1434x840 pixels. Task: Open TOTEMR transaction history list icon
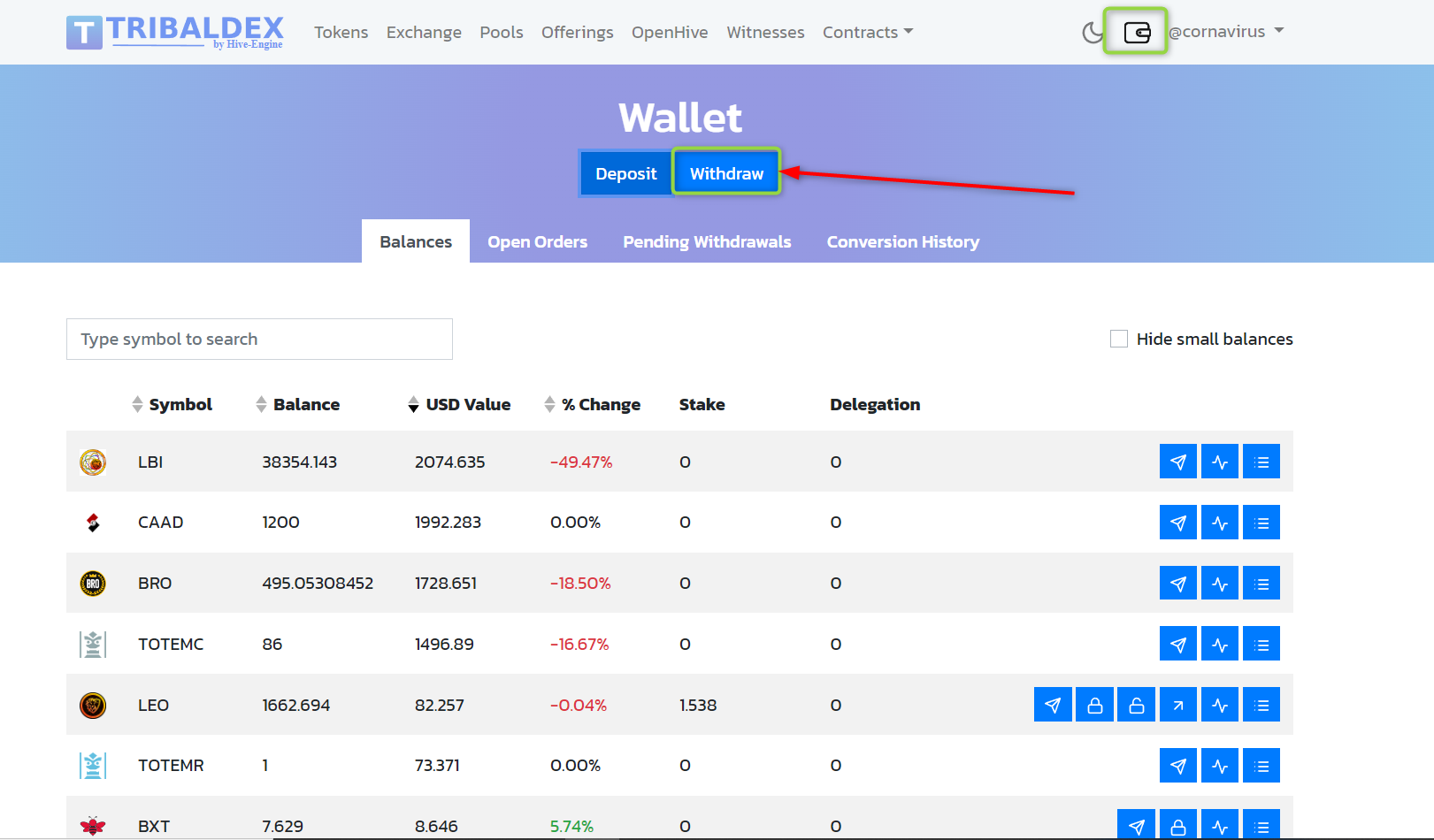(1261, 766)
